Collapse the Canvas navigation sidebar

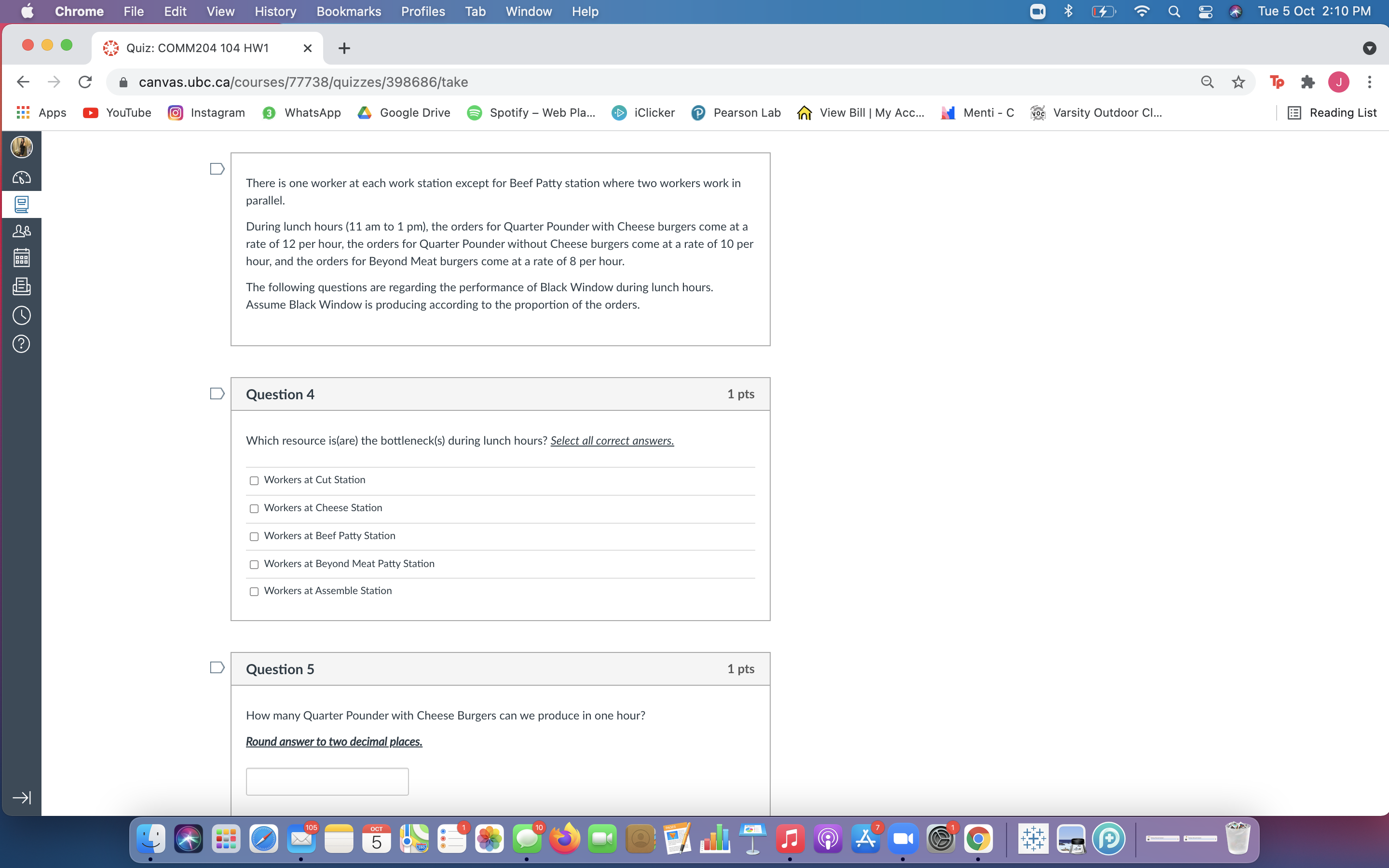point(22,798)
